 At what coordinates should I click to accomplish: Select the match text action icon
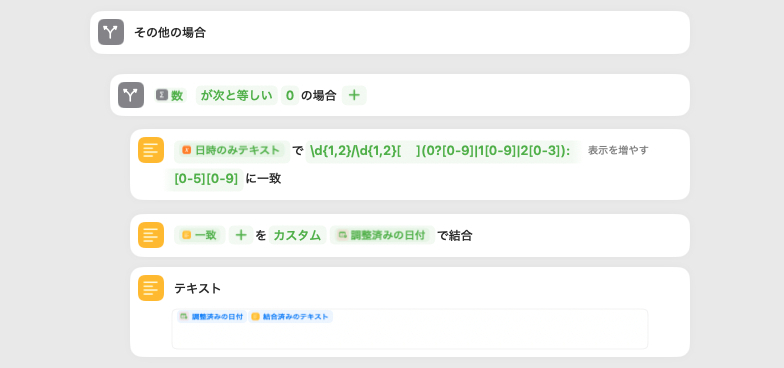[x=151, y=150]
